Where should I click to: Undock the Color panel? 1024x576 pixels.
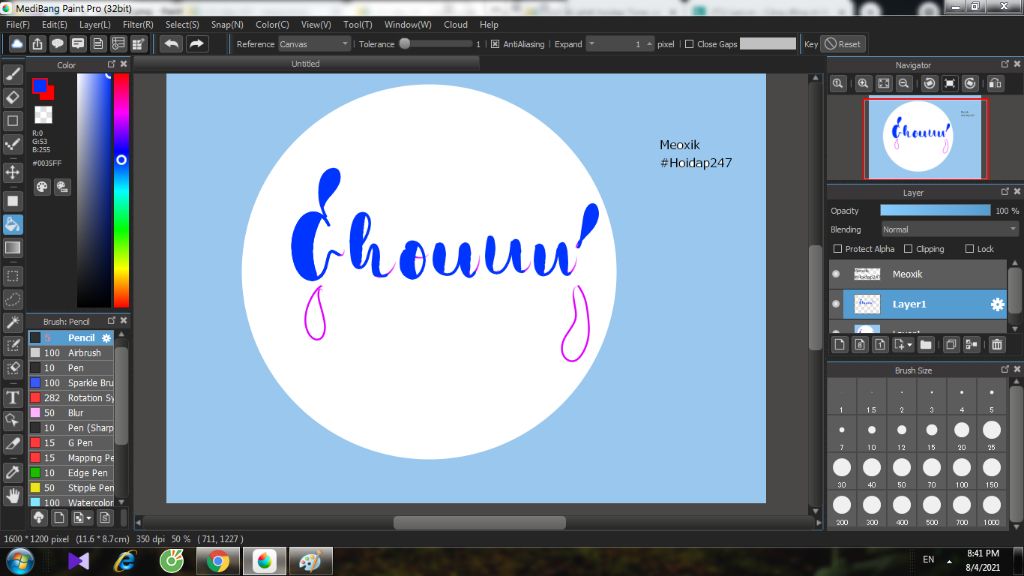(111, 64)
